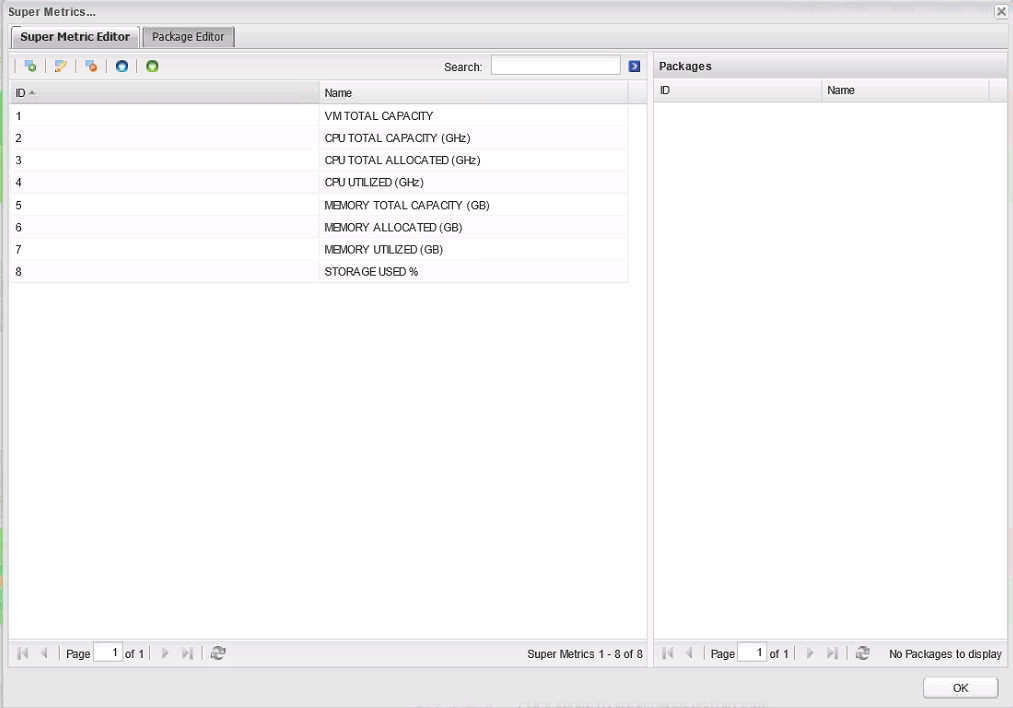
Task: Click the Search input field
Action: 555,66
